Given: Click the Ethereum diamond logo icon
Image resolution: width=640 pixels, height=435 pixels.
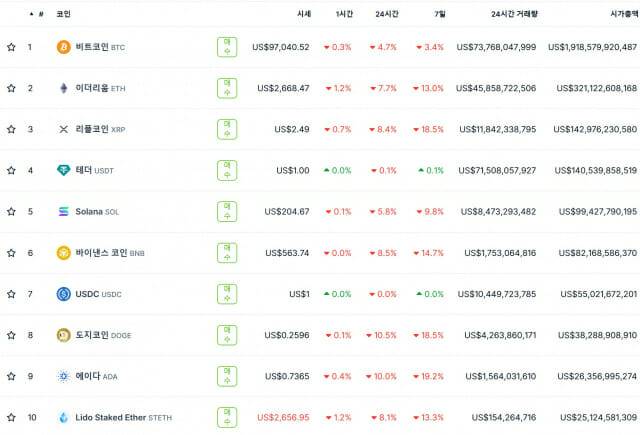Looking at the screenshot, I should click(64, 88).
